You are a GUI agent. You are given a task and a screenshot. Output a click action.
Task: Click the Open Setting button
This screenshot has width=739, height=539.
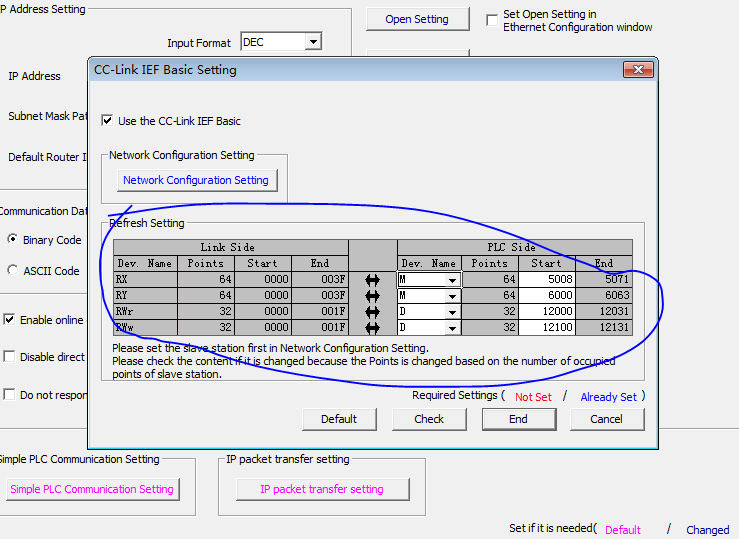click(416, 19)
